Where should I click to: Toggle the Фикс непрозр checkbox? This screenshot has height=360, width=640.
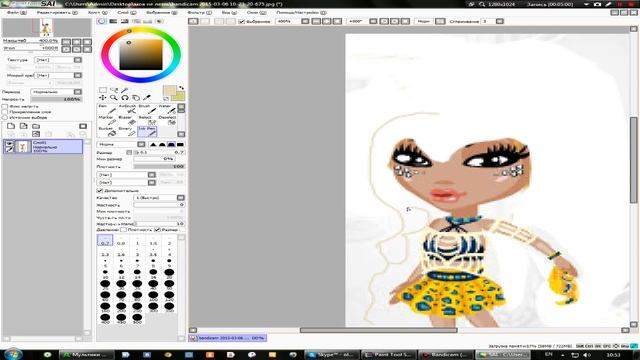point(5,106)
